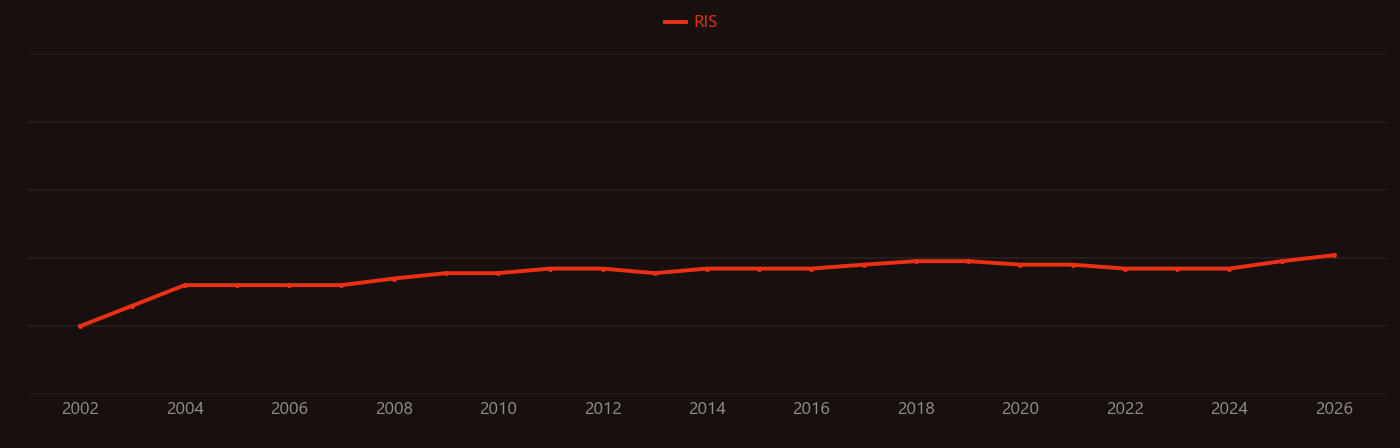The width and height of the screenshot is (1400, 448).
Task: Select the RIS marker for 2024
Action: 1229,269
